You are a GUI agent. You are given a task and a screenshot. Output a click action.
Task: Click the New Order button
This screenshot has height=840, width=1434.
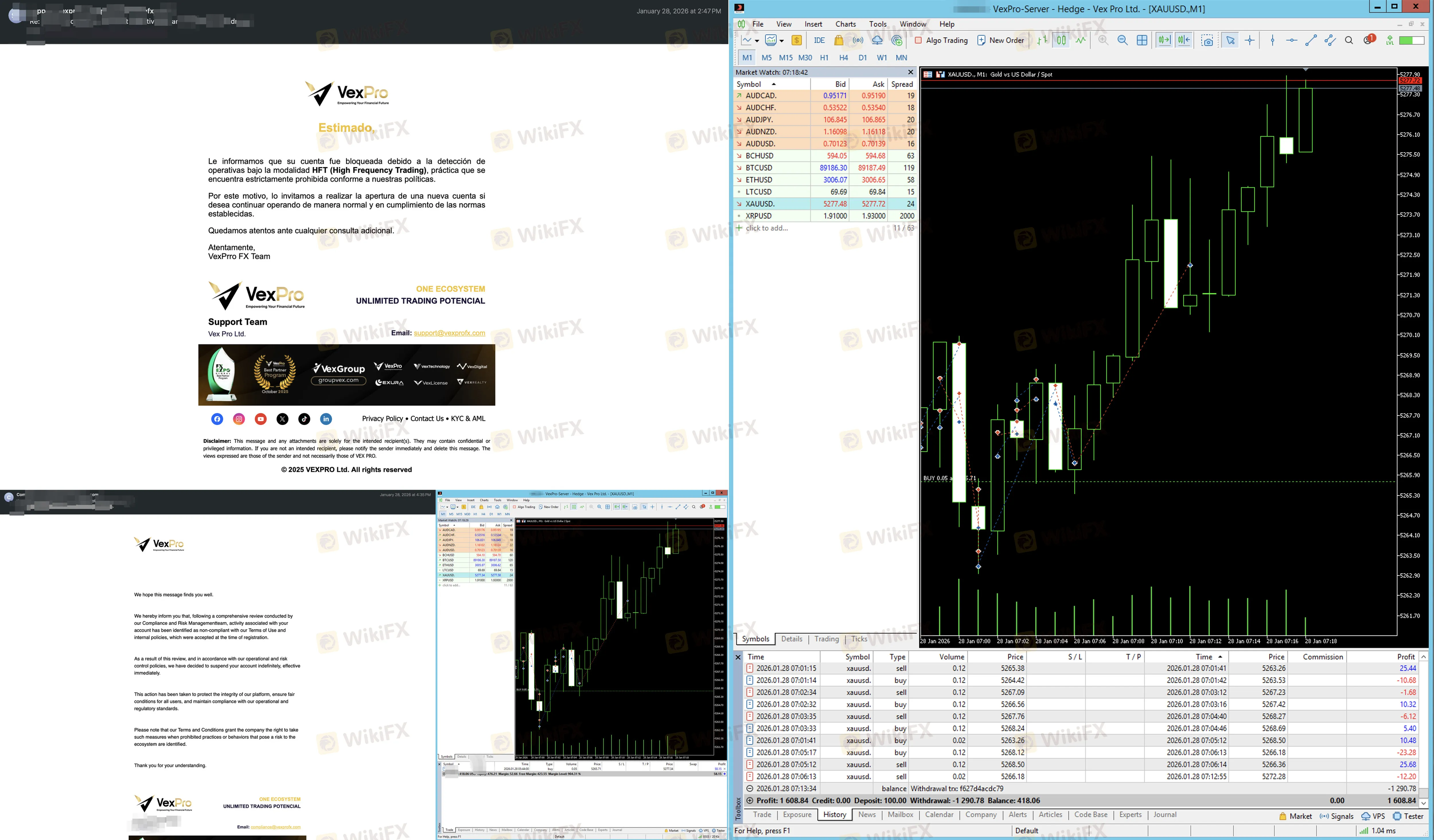[x=1000, y=40]
